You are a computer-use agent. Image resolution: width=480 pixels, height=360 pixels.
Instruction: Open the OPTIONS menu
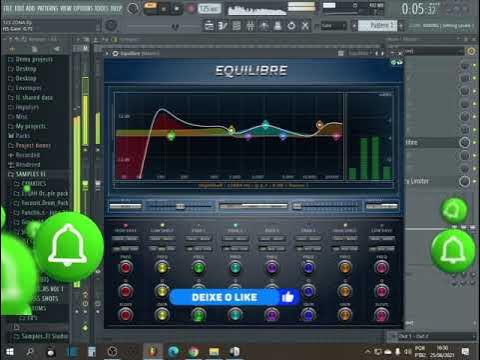click(83, 8)
